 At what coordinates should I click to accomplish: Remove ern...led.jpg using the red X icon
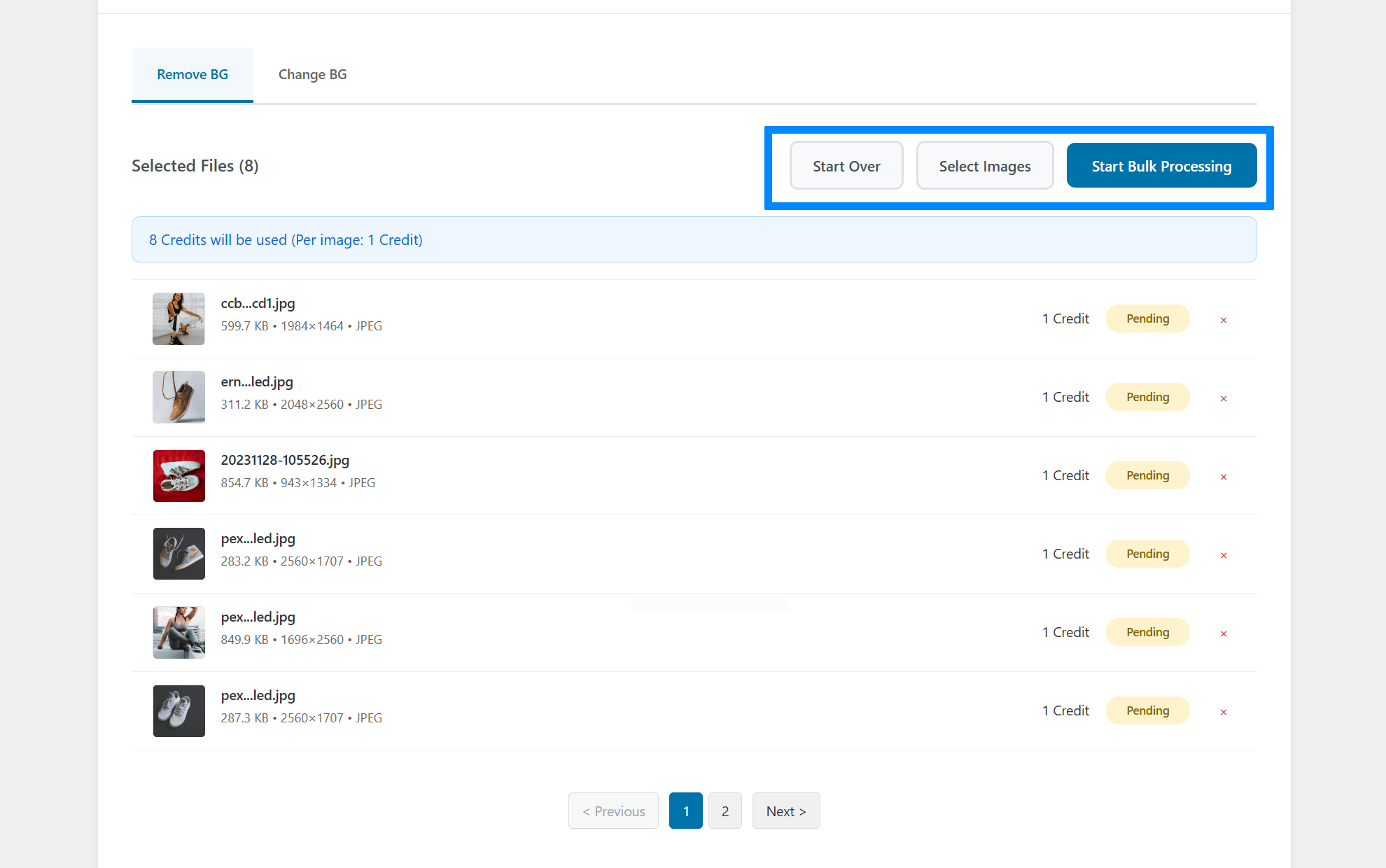click(x=1224, y=398)
